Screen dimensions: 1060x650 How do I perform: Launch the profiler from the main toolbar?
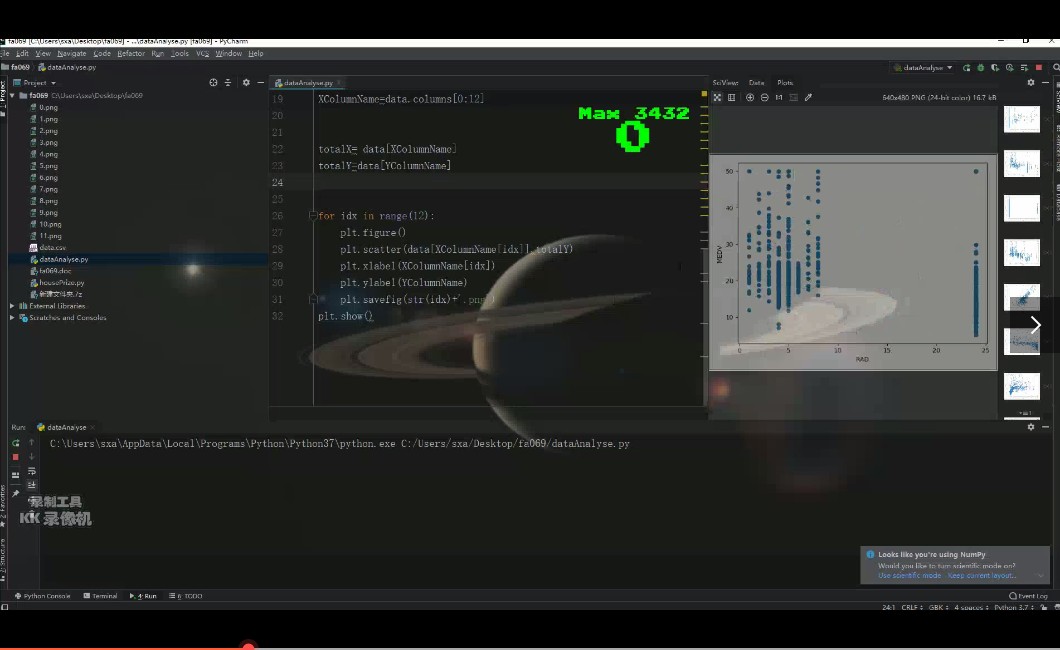click(x=1010, y=68)
